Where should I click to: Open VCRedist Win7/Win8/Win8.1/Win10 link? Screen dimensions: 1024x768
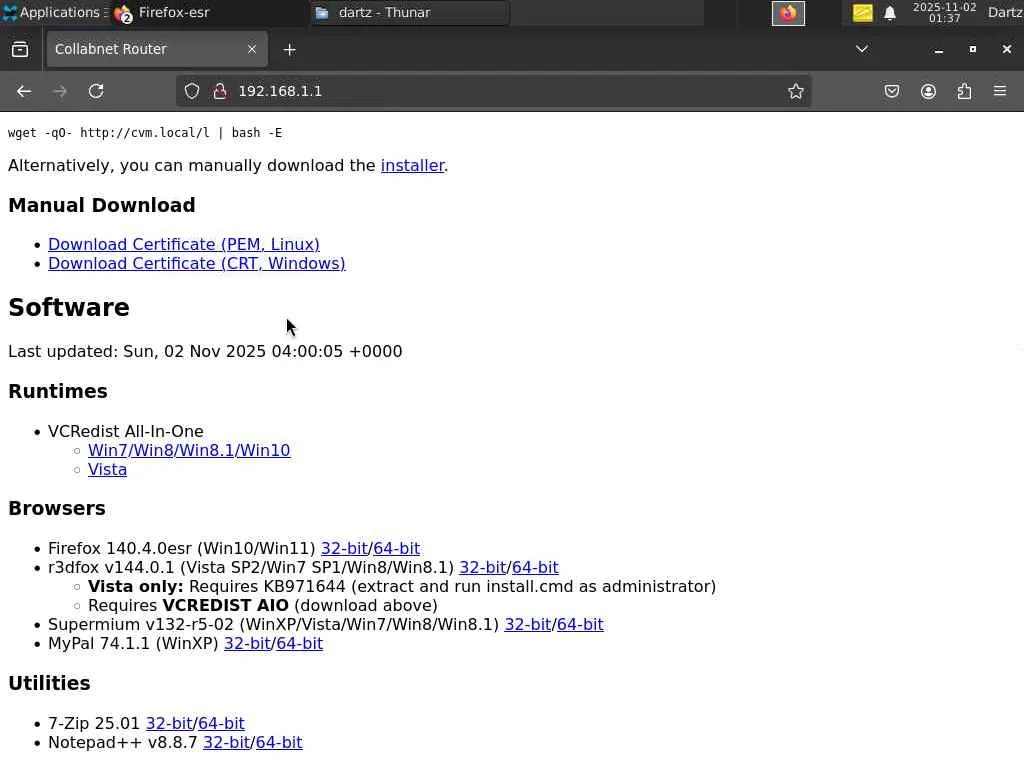coord(189,451)
